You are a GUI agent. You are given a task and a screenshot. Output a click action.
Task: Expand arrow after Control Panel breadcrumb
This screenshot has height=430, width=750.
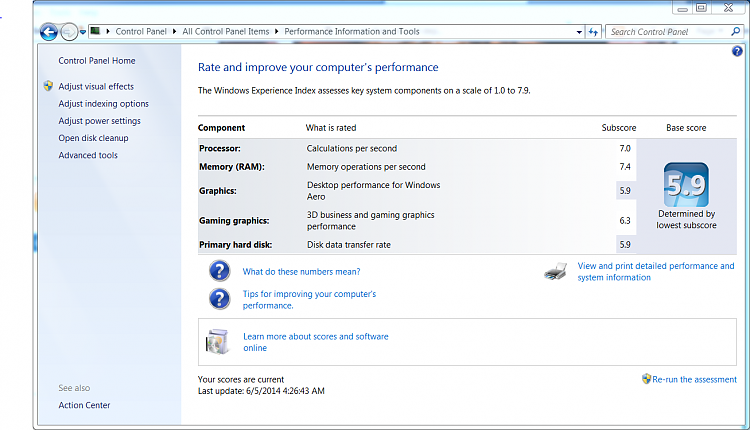click(x=175, y=32)
